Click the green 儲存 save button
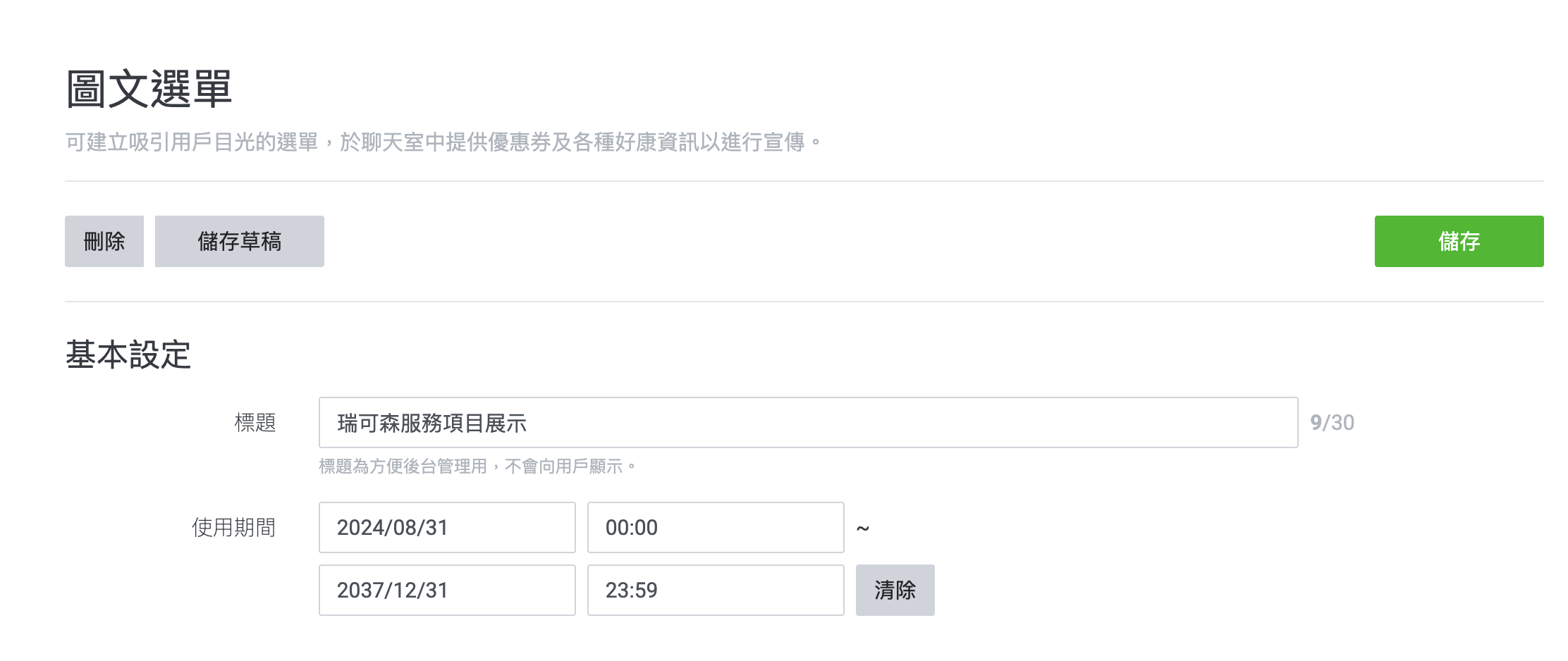 coord(1457,241)
